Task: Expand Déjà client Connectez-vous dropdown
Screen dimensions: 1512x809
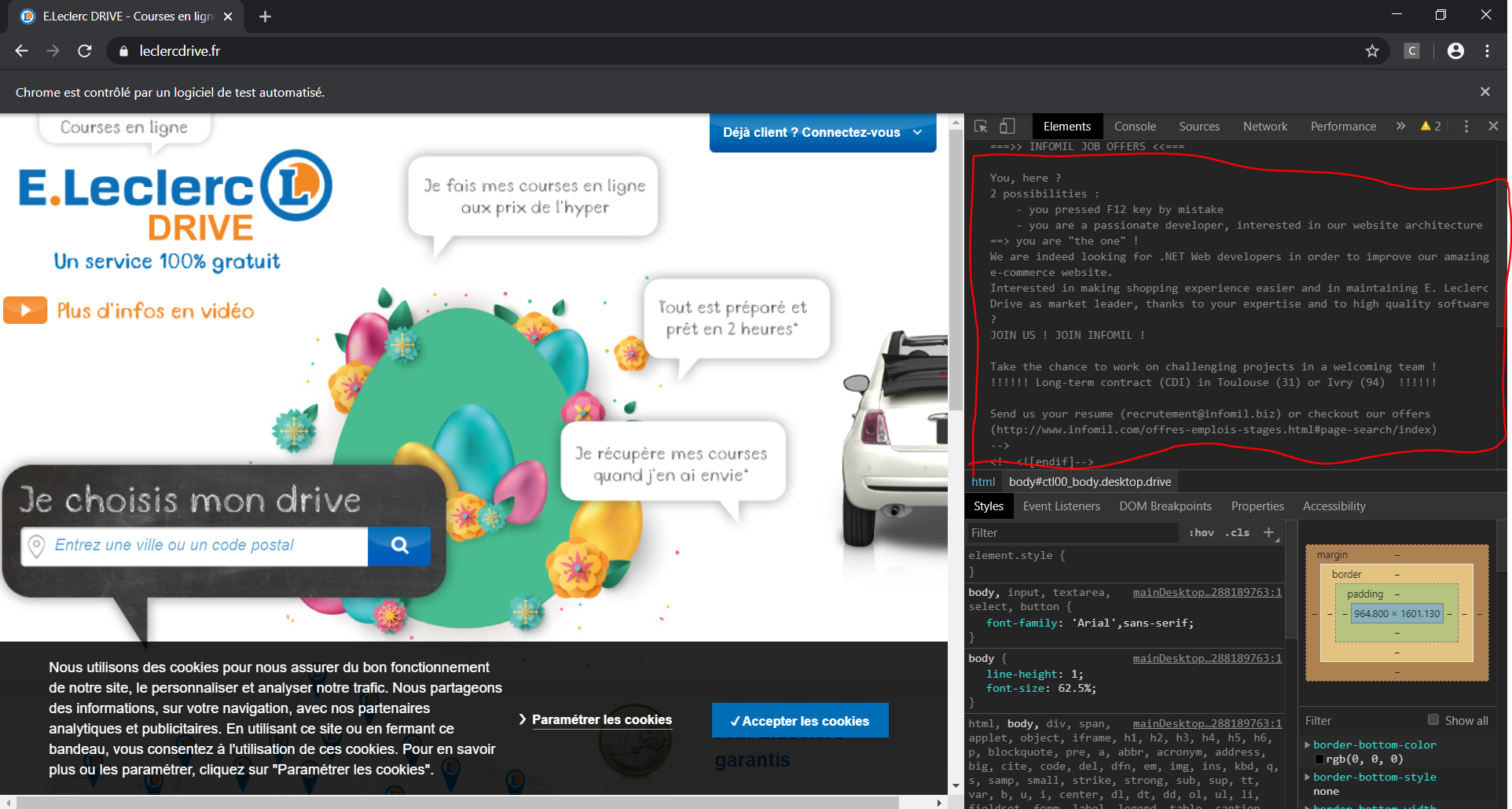Action: pyautogui.click(x=823, y=133)
